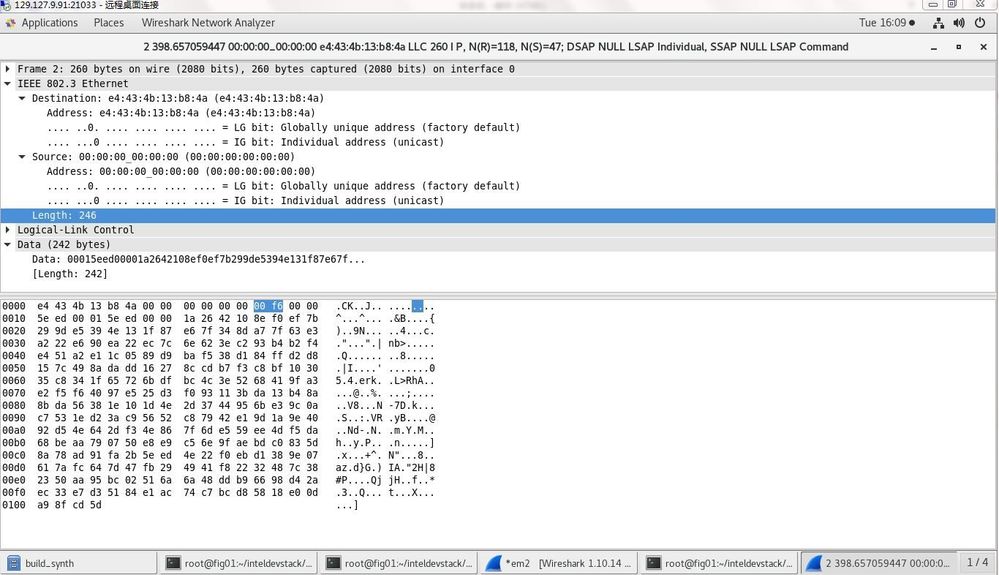
Task: Open the Wireshark Network Analyzer menu
Action: pos(208,23)
